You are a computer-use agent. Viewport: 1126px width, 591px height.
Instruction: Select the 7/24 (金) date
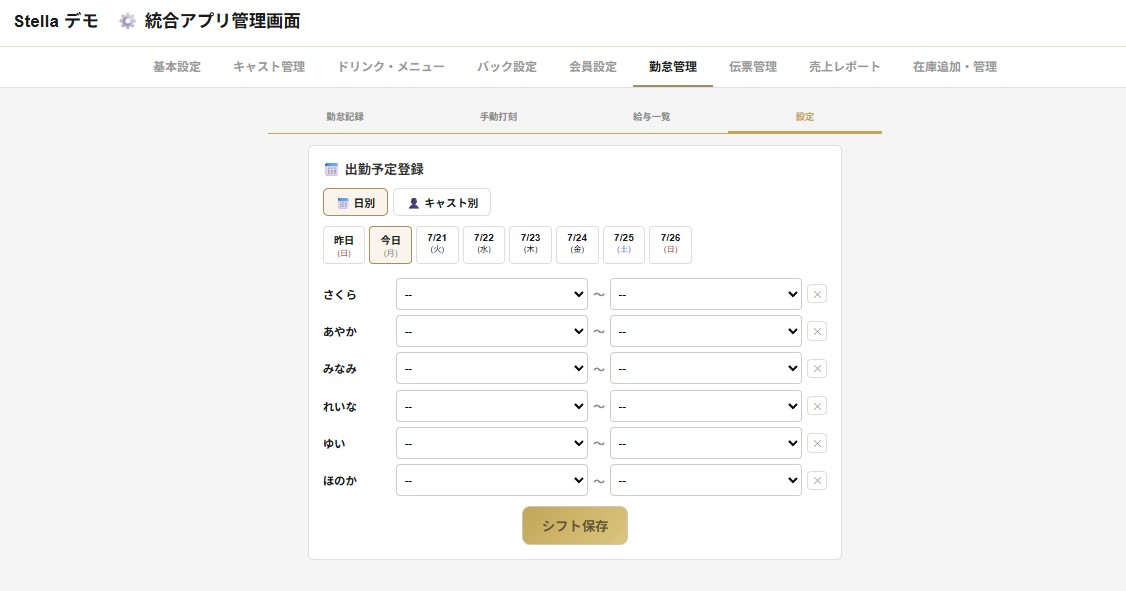click(577, 245)
